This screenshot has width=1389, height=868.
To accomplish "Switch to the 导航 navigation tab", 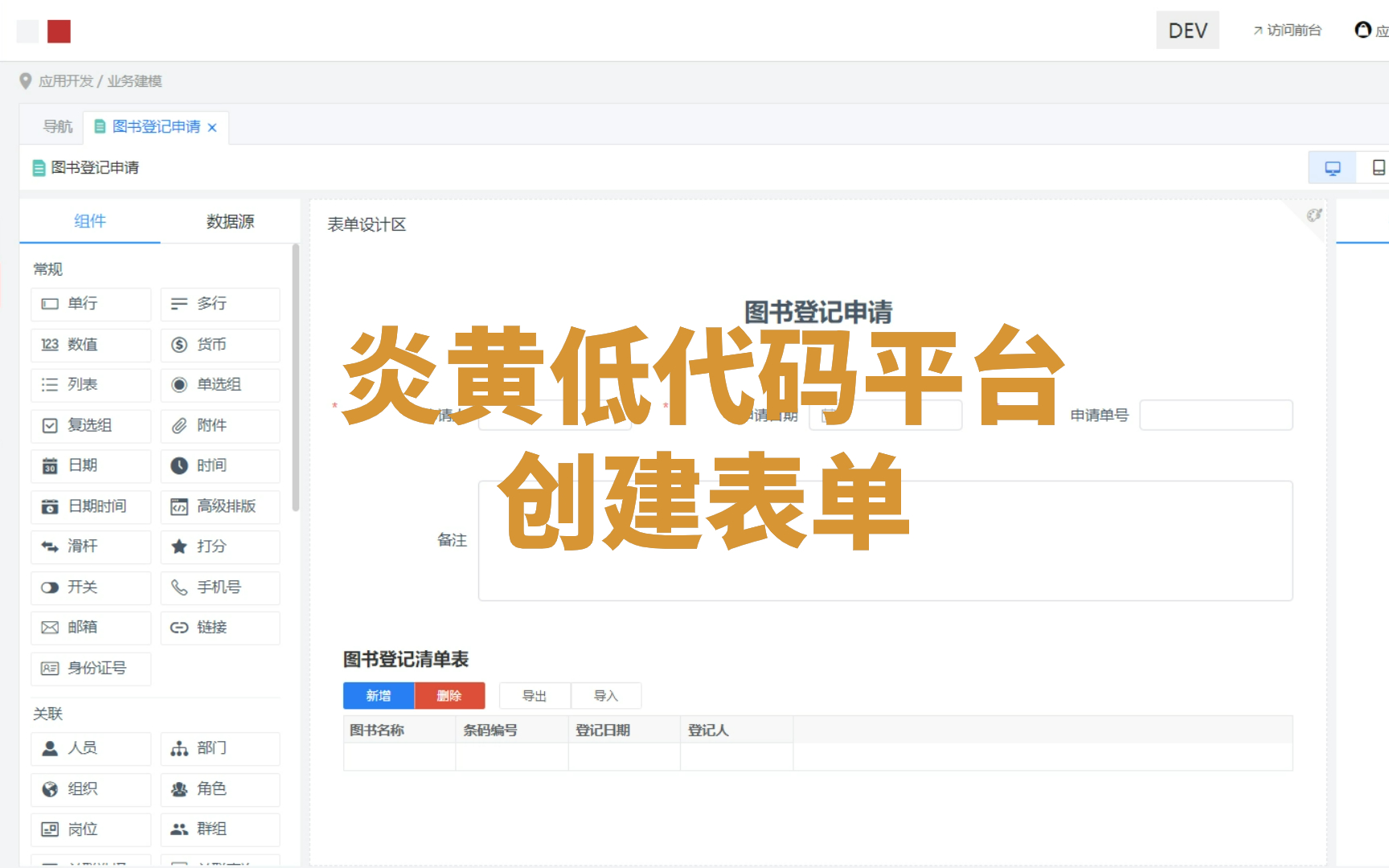I will [x=58, y=127].
